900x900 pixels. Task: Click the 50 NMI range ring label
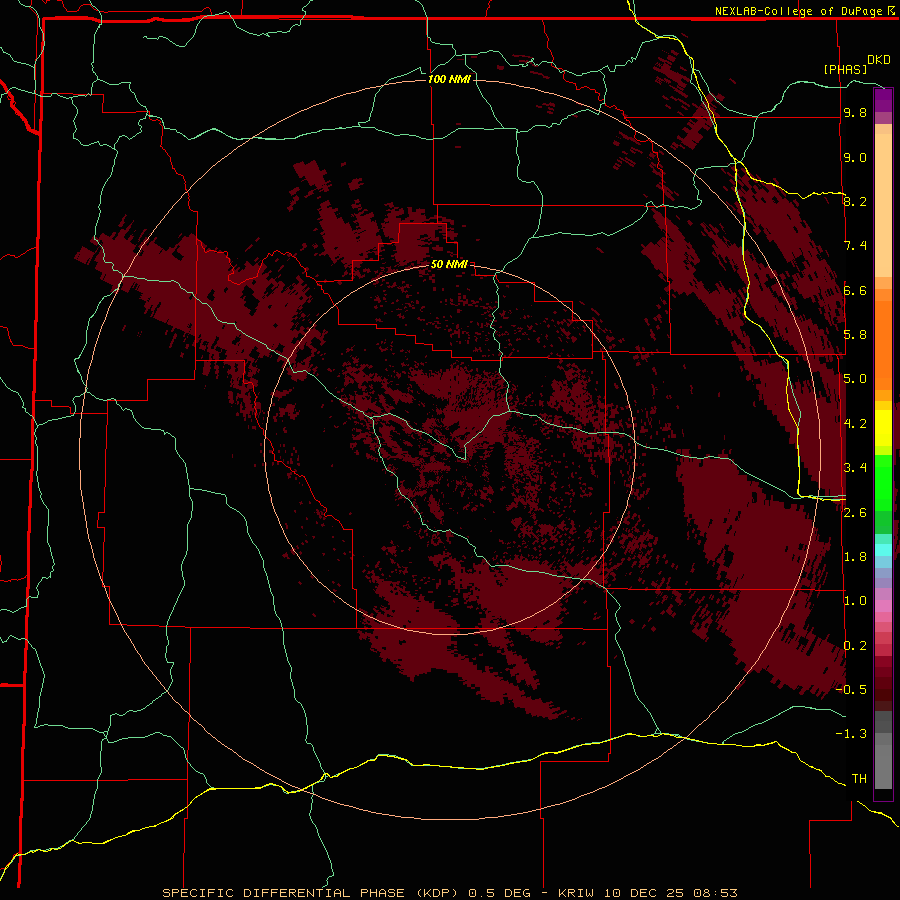point(449,264)
